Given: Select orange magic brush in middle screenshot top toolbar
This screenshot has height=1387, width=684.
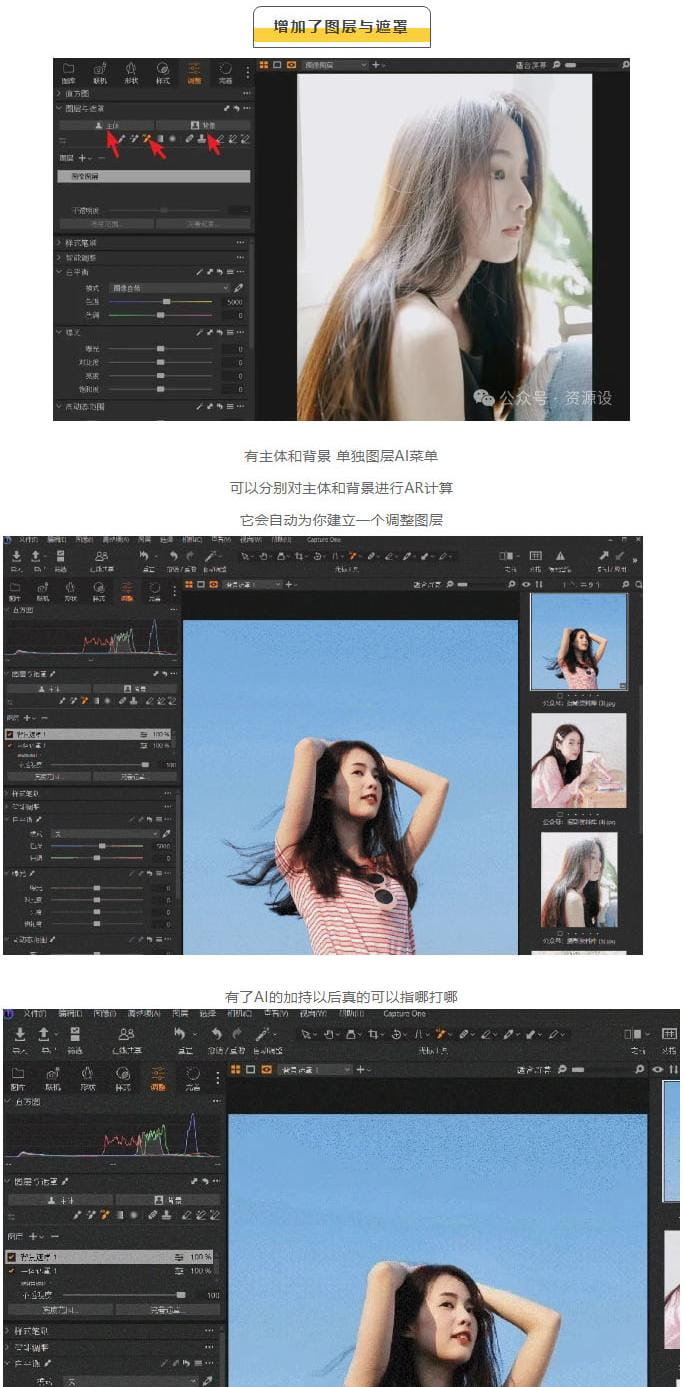Looking at the screenshot, I should 355,556.
